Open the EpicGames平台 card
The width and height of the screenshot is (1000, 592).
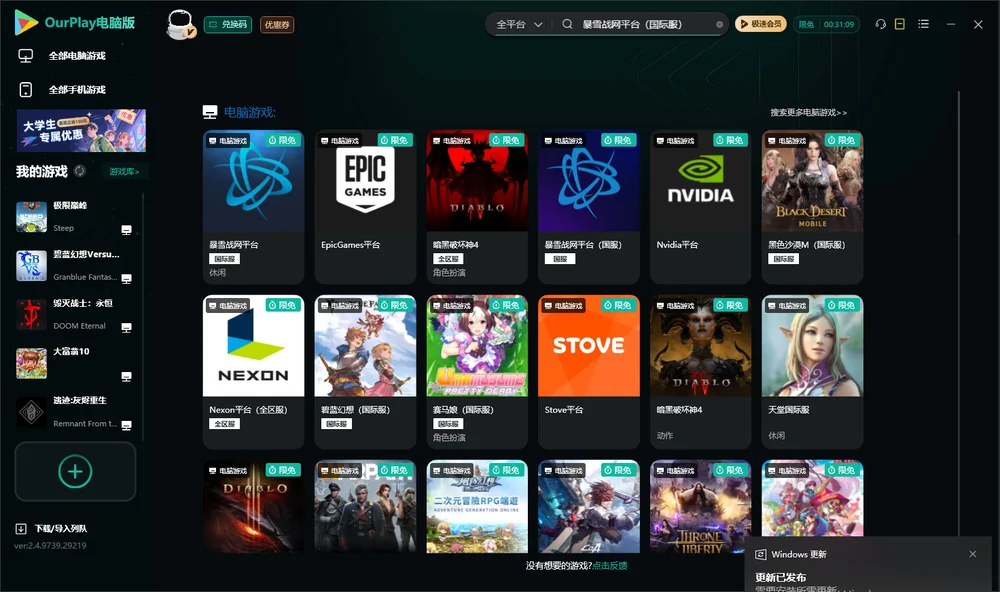coord(365,207)
